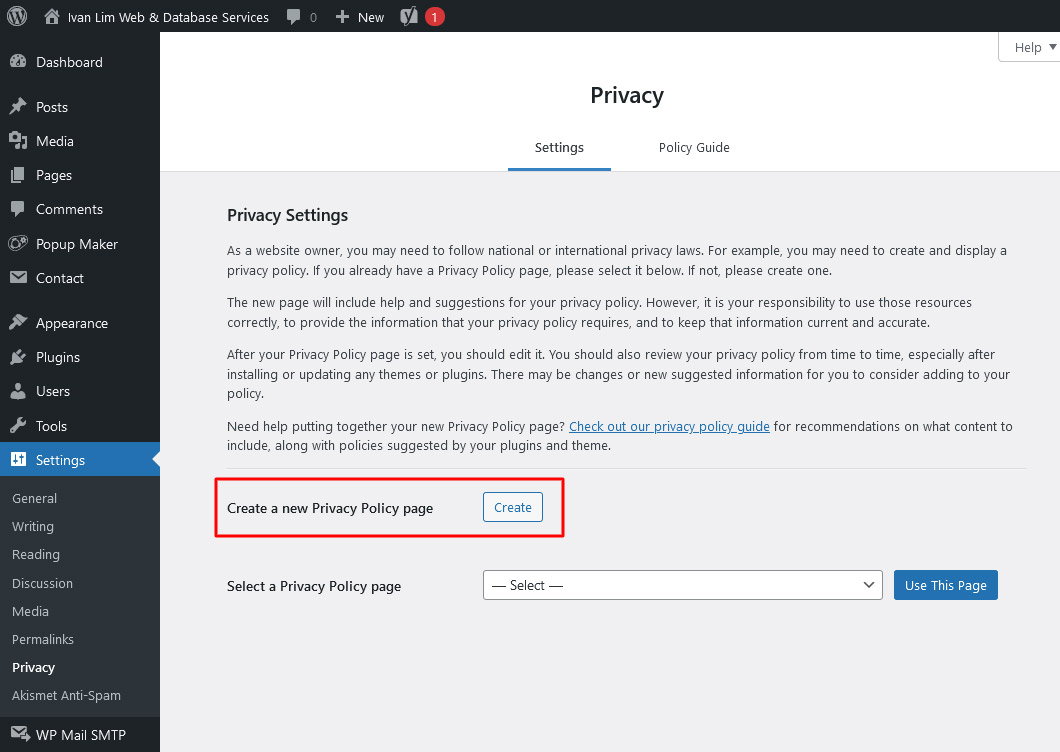Screen dimensions: 1060x752
Task: Switch to the Settings tab
Action: point(559,147)
